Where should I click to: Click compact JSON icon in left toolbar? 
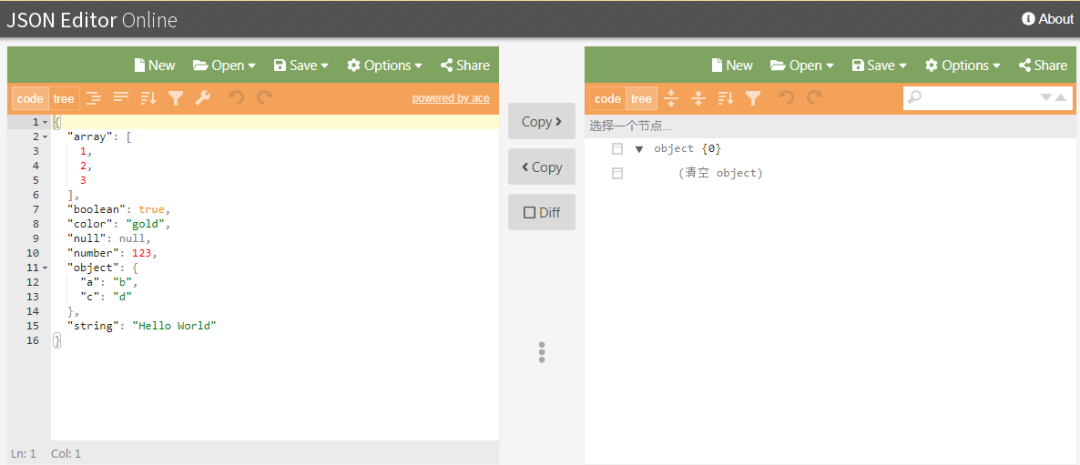121,99
